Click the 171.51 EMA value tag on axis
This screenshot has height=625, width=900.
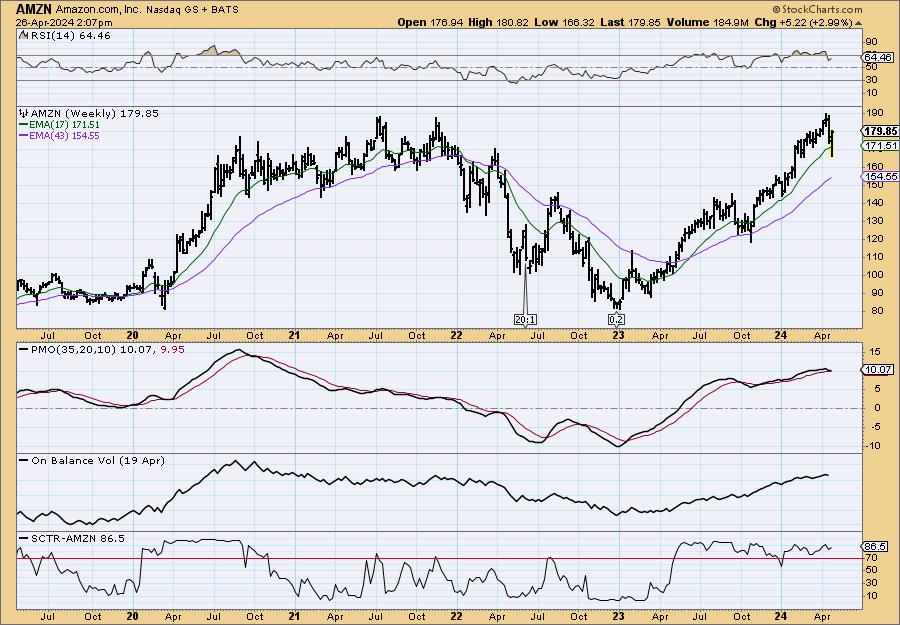click(877, 145)
